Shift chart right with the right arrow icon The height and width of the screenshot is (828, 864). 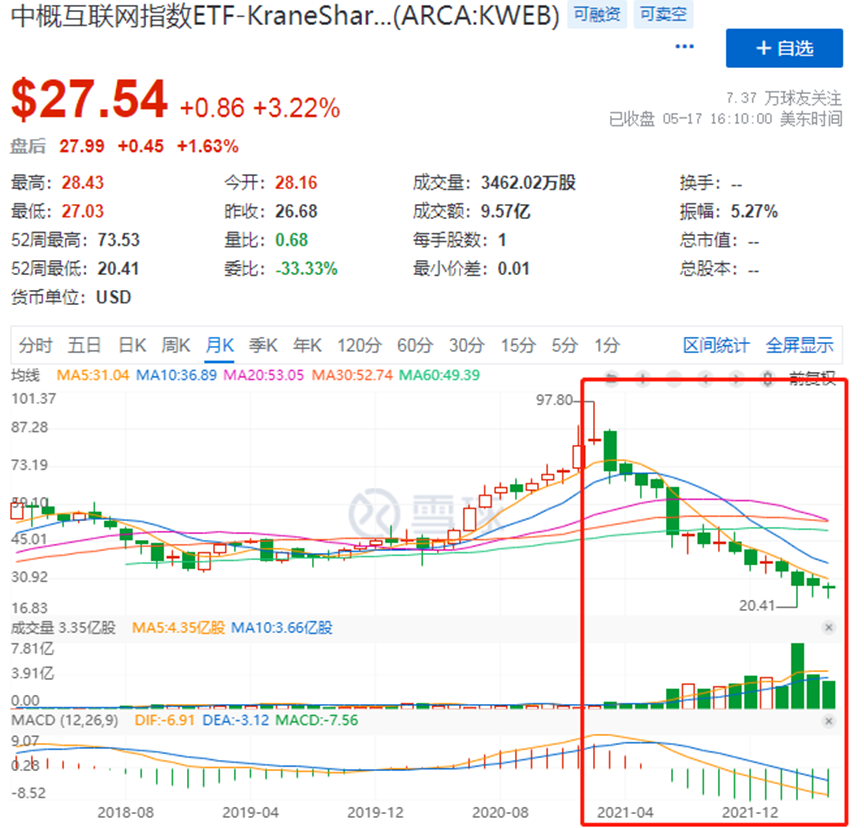tap(736, 378)
